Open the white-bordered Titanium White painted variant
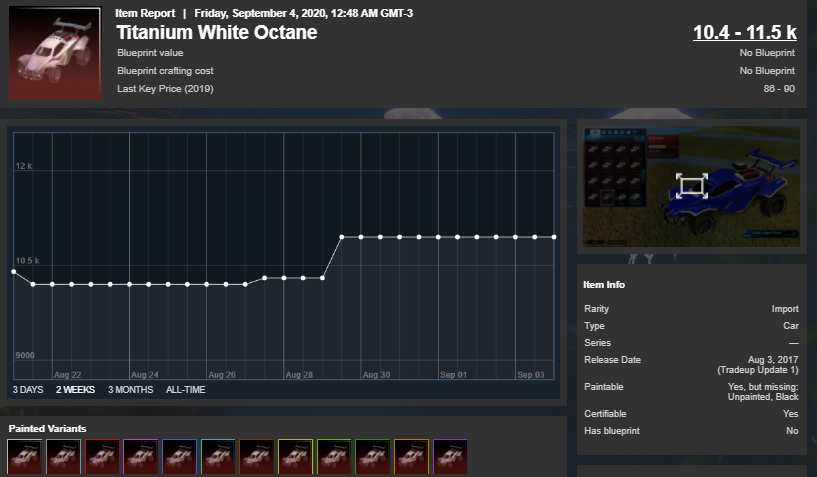Viewport: 817px width, 477px height. click(x=25, y=457)
